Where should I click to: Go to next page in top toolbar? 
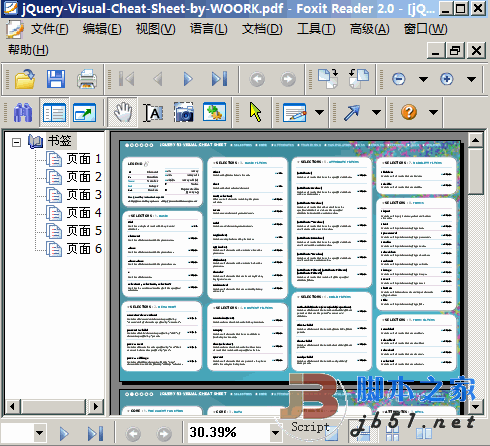tap(188, 79)
